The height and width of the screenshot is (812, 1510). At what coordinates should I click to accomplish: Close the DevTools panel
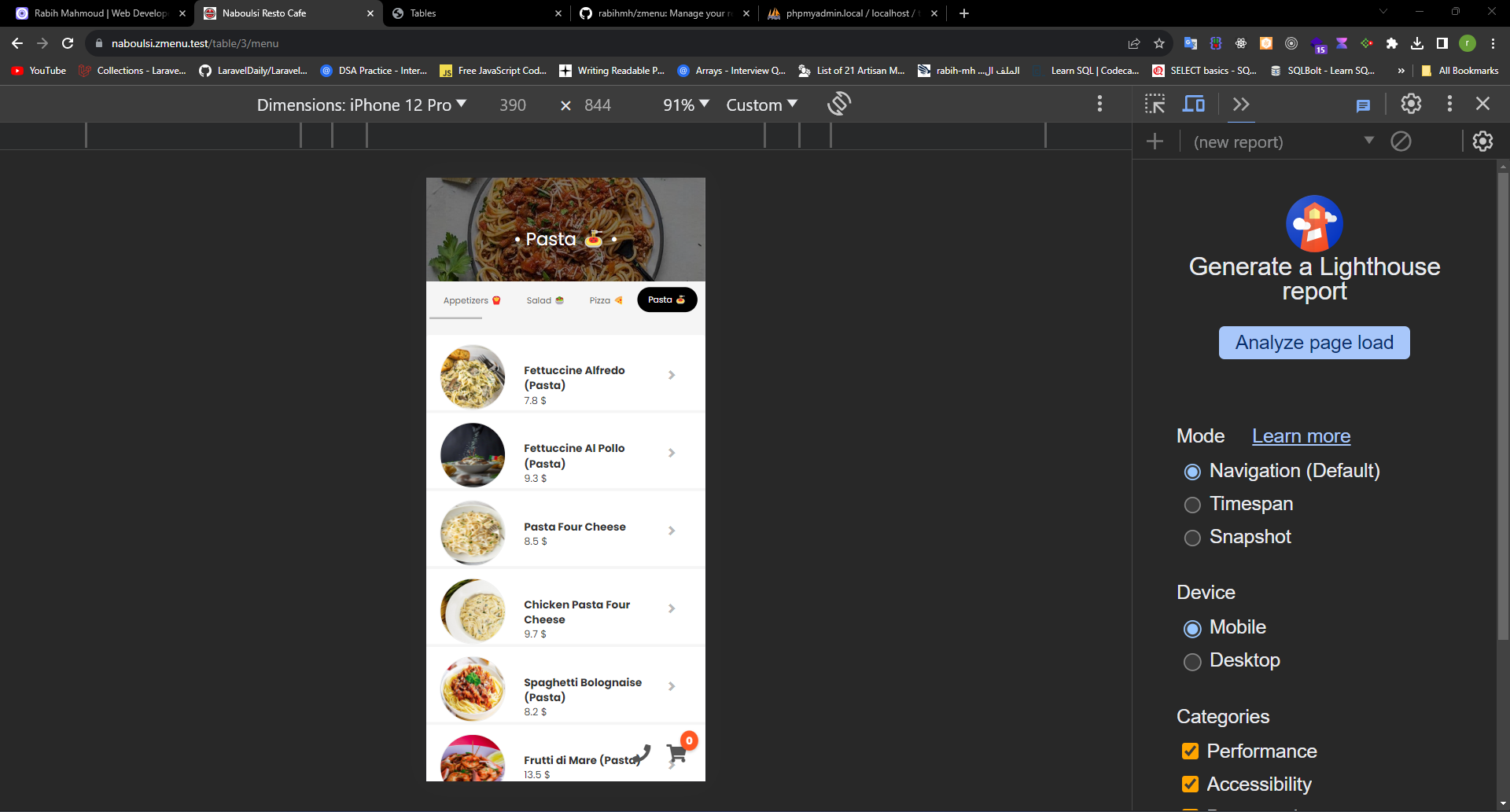pyautogui.click(x=1482, y=104)
